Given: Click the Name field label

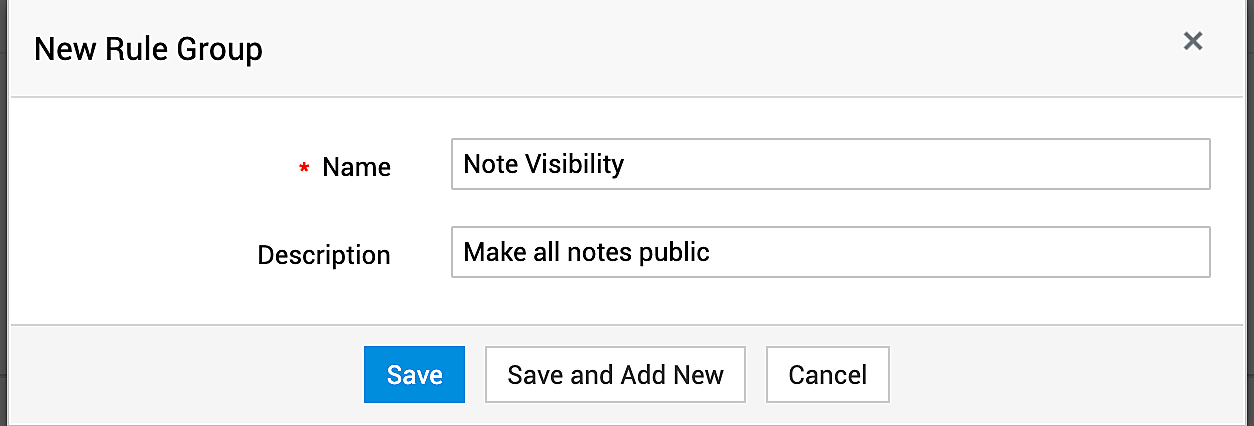Looking at the screenshot, I should (356, 168).
